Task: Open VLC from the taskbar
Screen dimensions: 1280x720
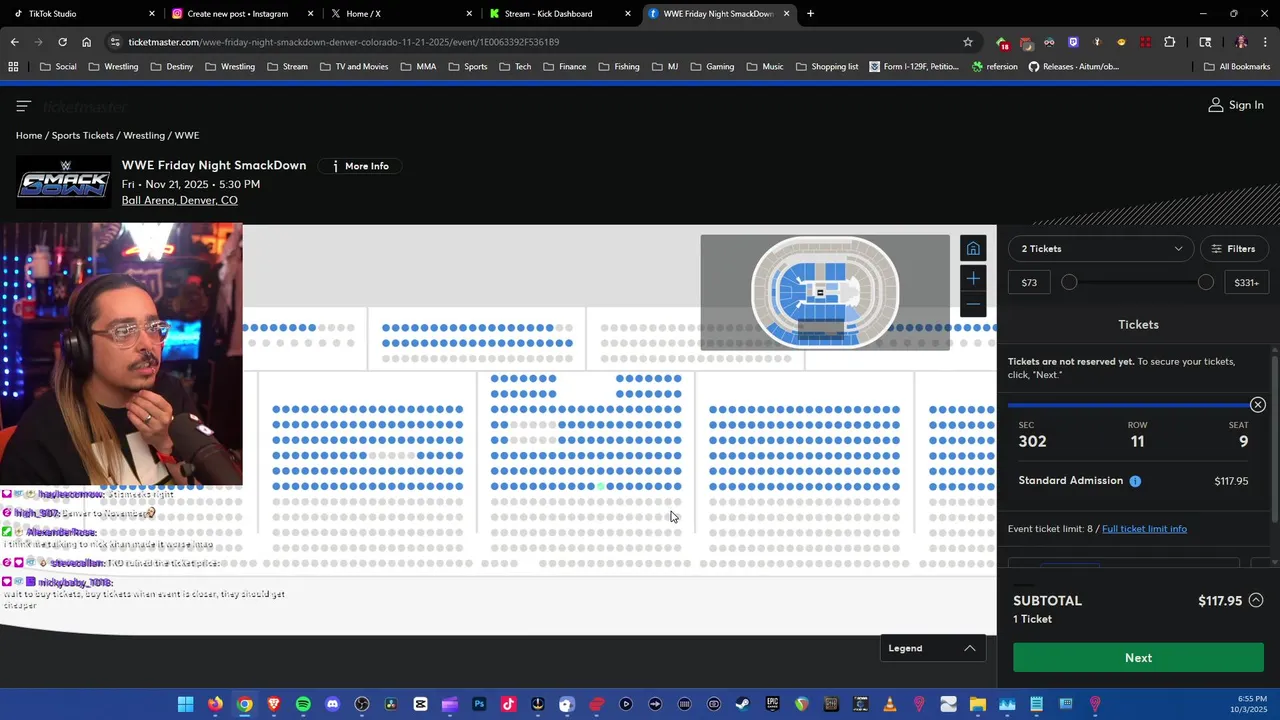Action: point(890,704)
